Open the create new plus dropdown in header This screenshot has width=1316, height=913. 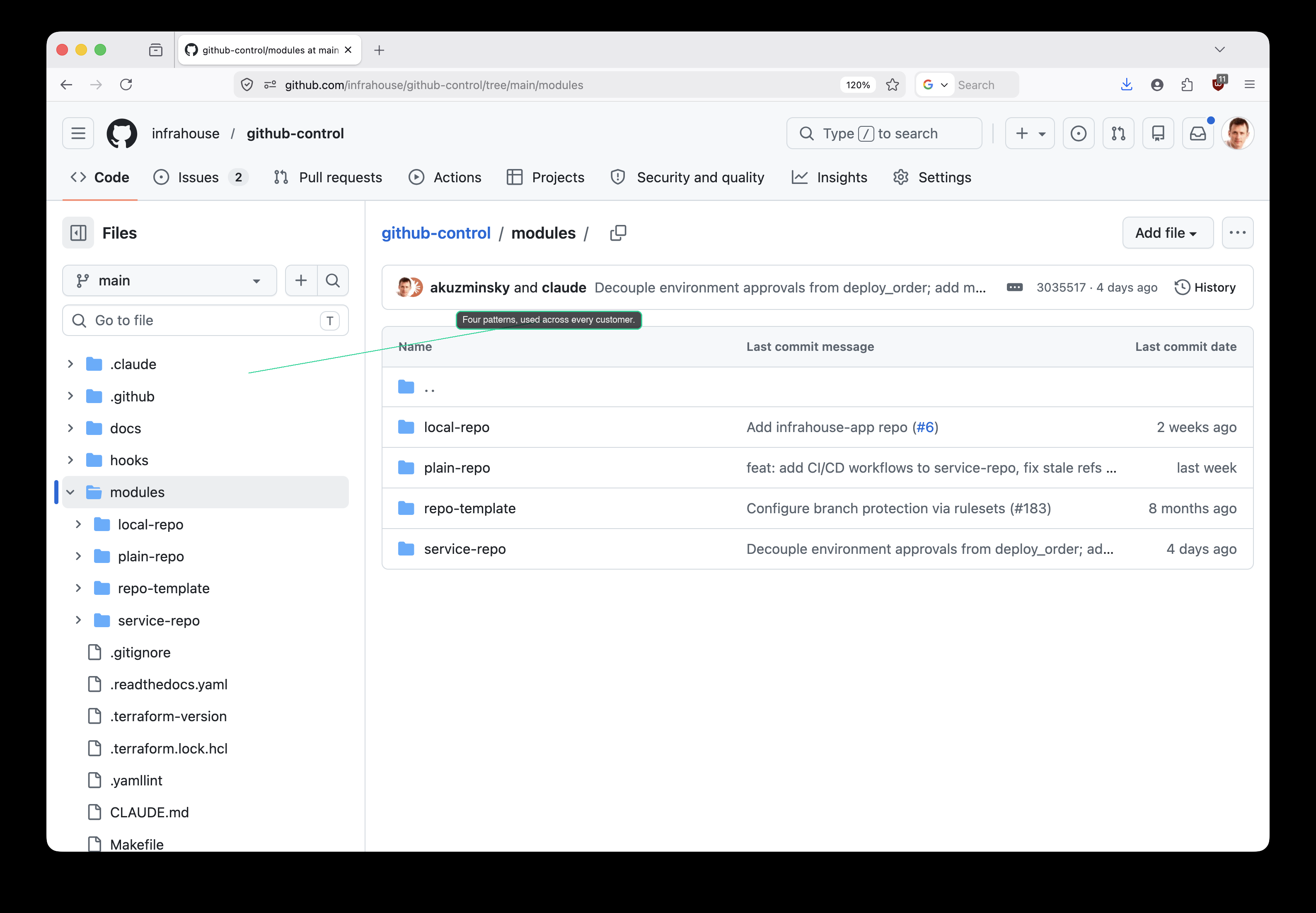1029,133
